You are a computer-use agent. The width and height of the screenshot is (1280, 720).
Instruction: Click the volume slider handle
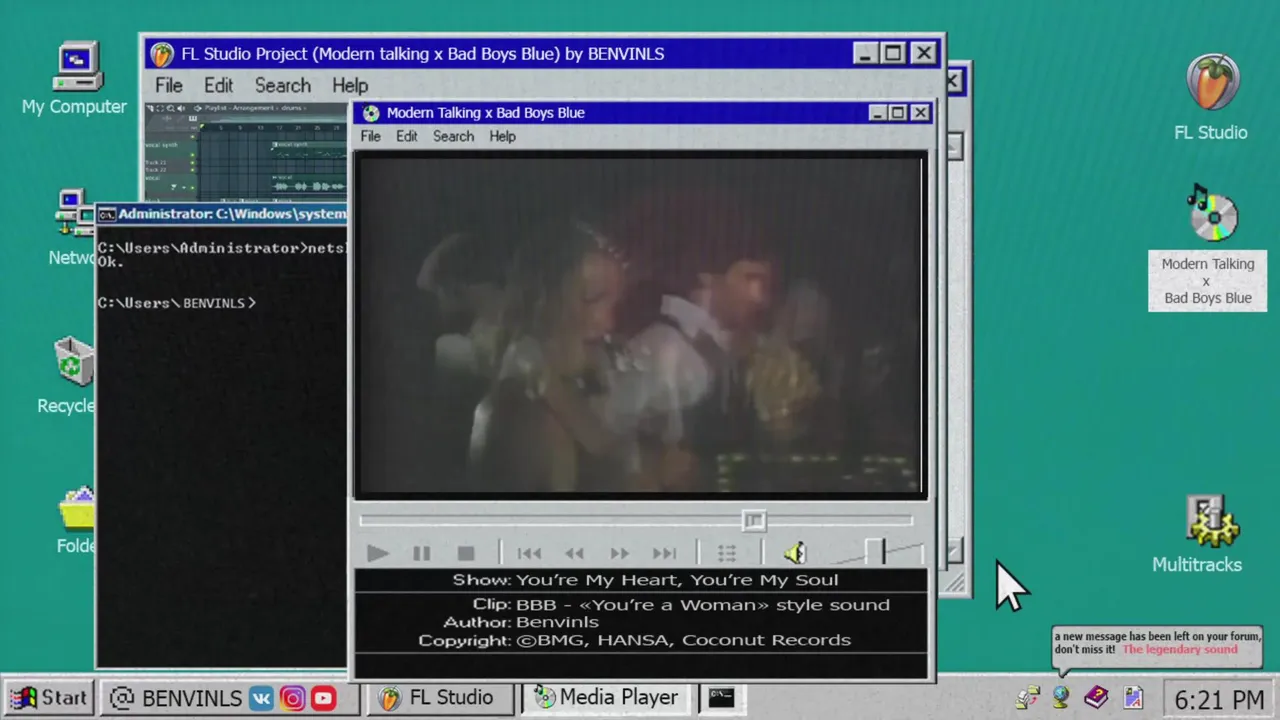pyautogui.click(x=875, y=551)
